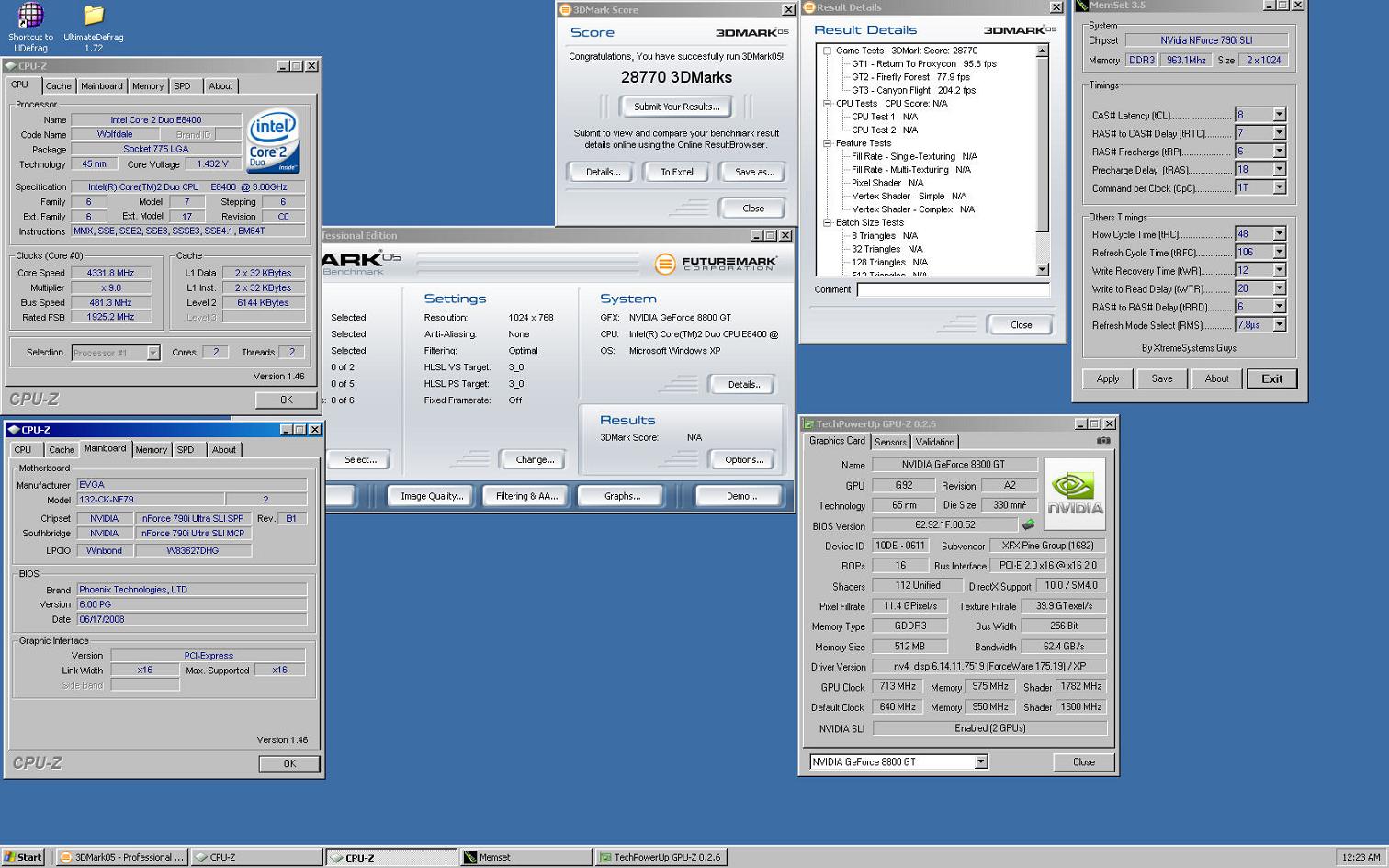The image size is (1389, 868).
Task: Open the Refresh Cycle Time (tRFC) dropdown
Action: 1279,253
